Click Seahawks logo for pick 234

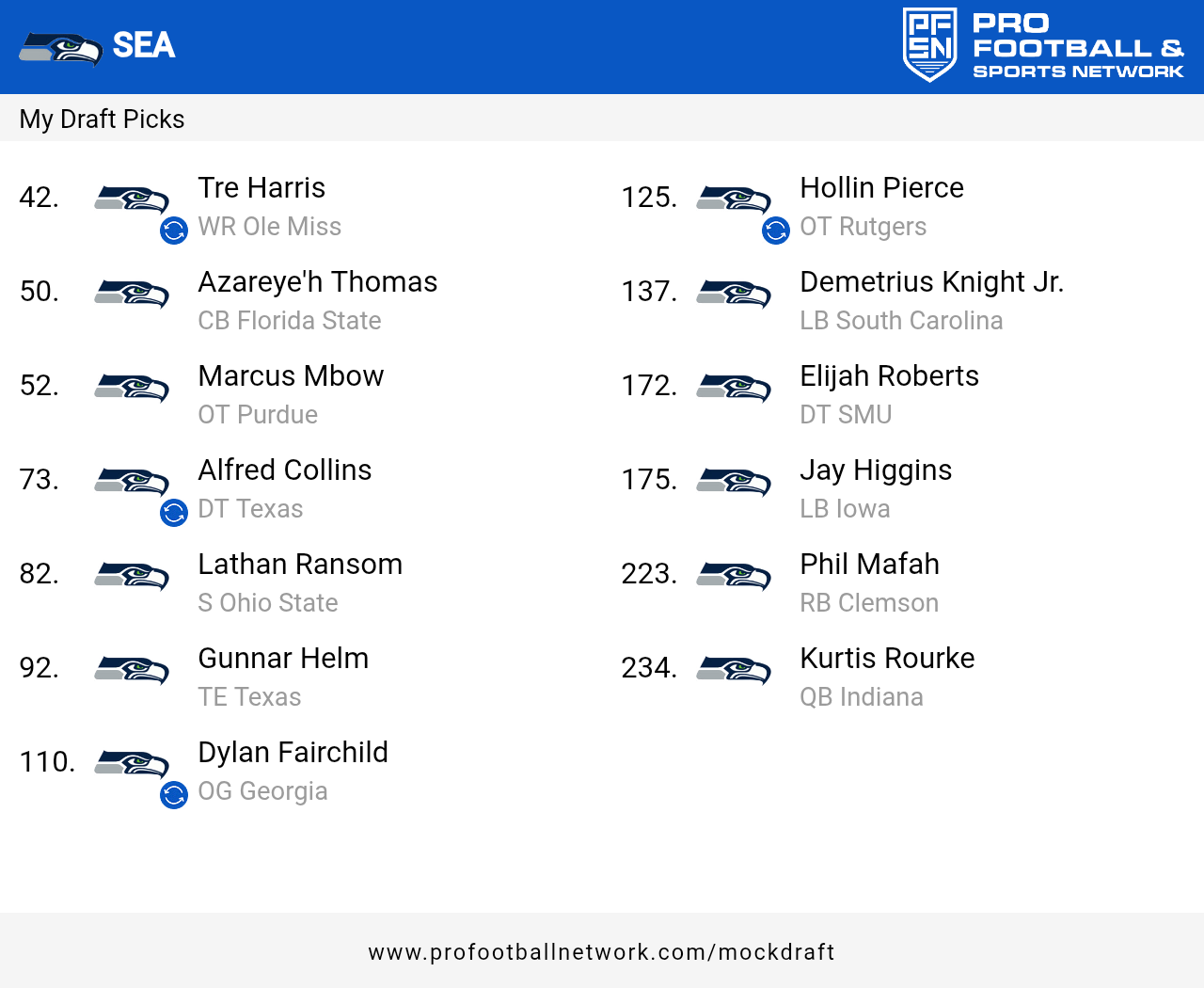pyautogui.click(x=734, y=669)
